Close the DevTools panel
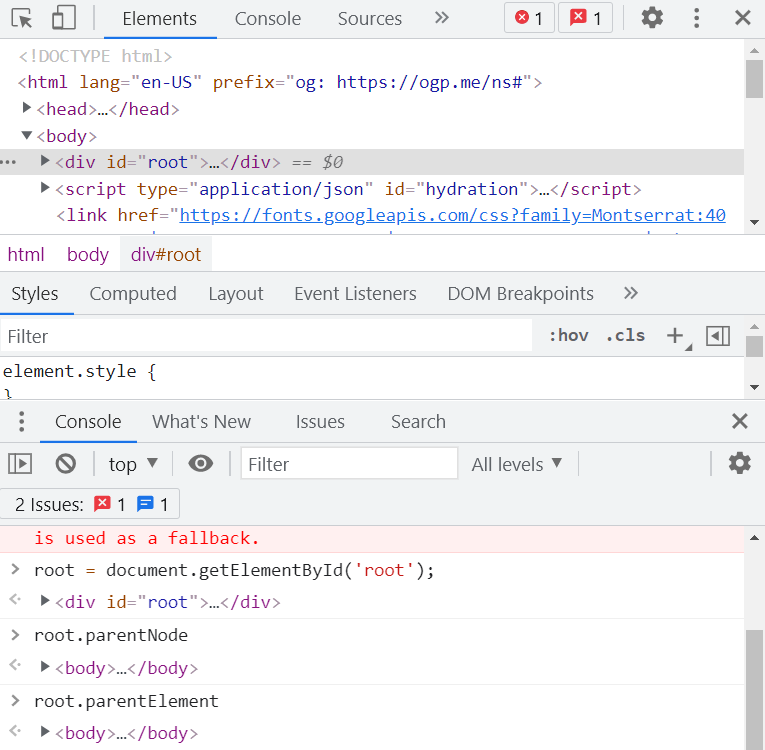The height and width of the screenshot is (750, 765). [743, 18]
